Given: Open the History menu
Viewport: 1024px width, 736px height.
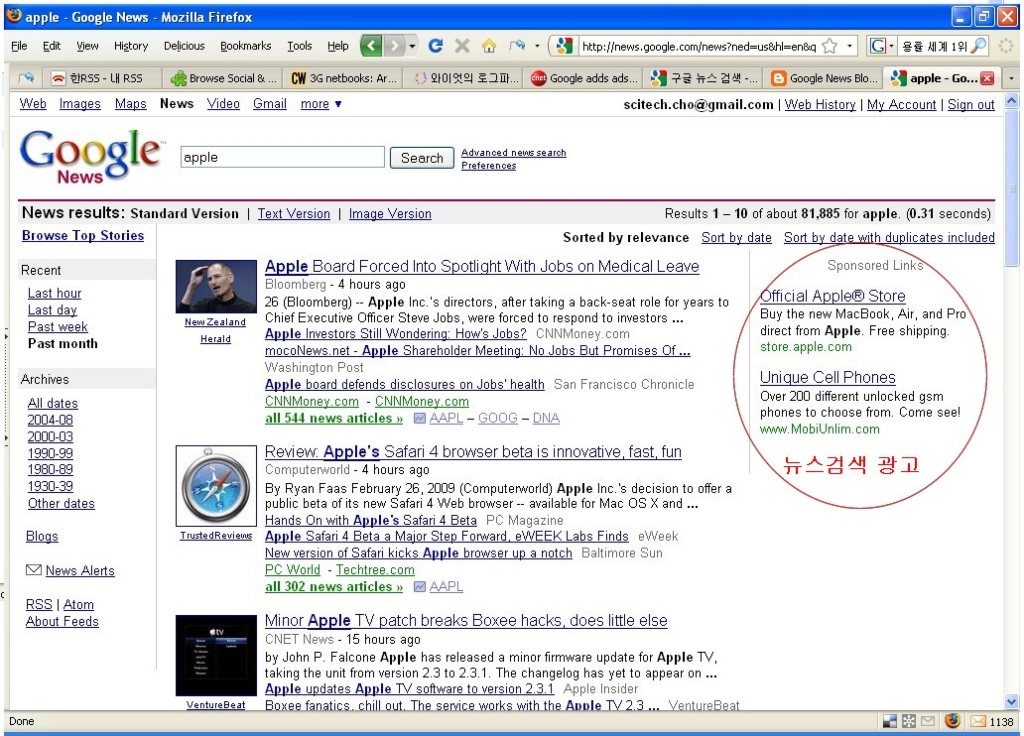Looking at the screenshot, I should 131,46.
